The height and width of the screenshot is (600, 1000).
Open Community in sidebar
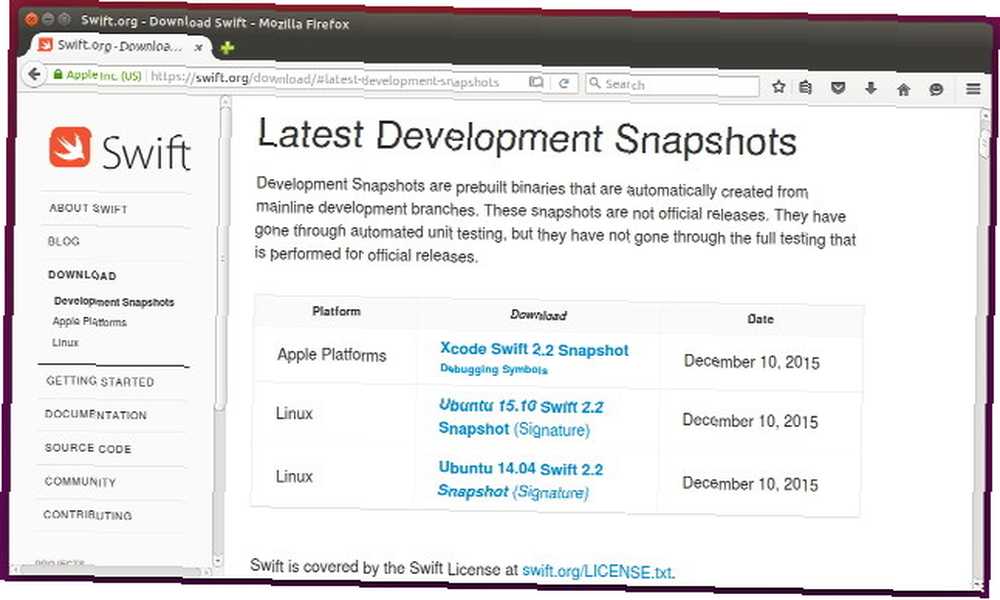(x=80, y=481)
